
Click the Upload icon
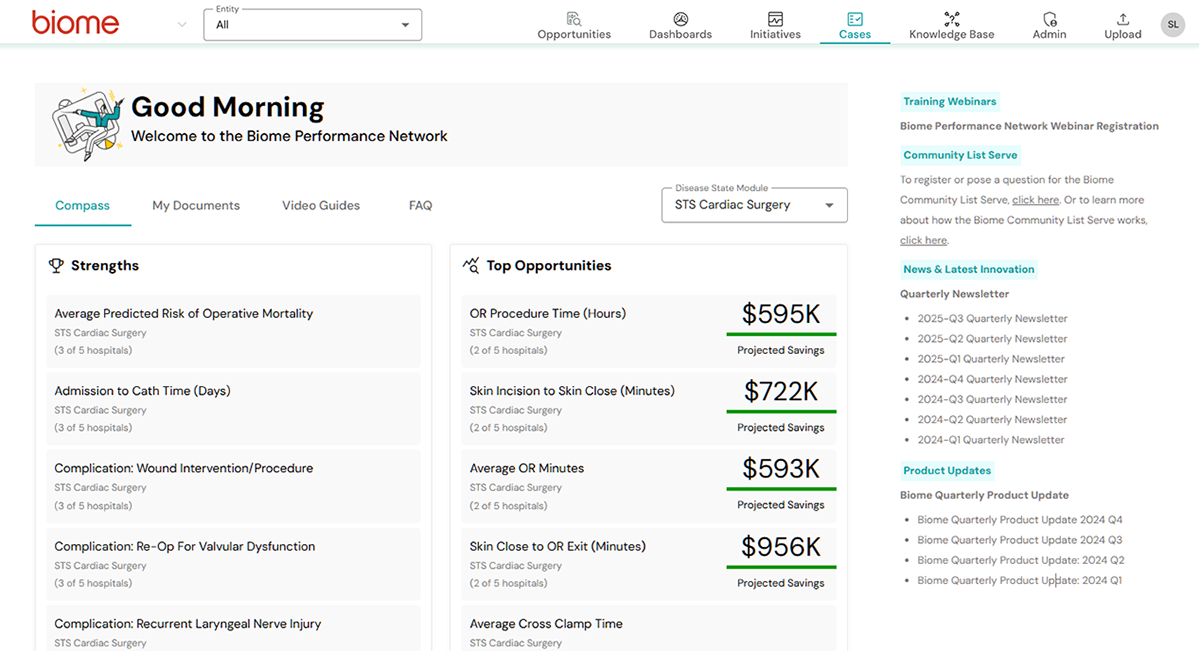(1122, 19)
